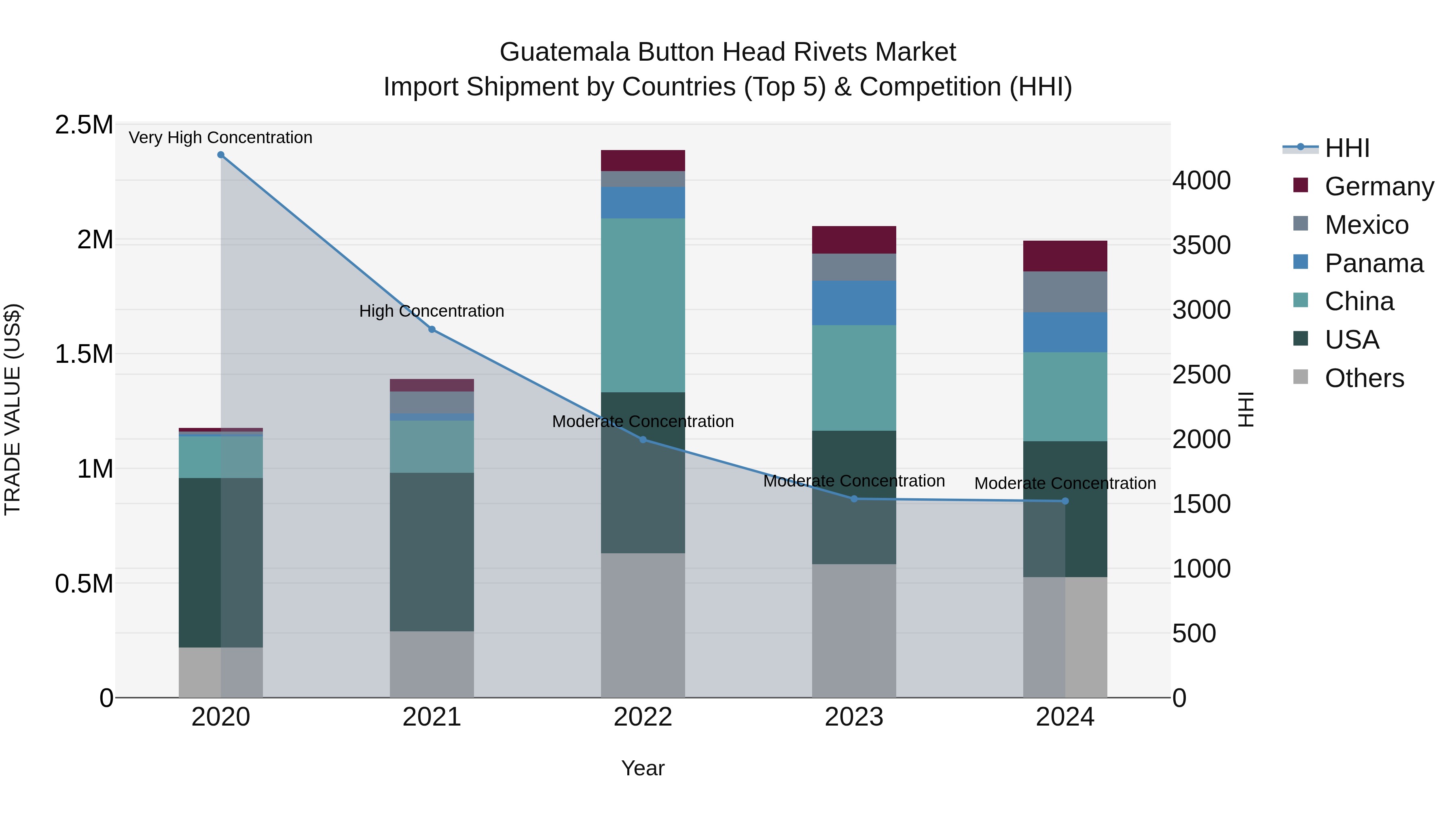Click the '0.5M' left axis label

tap(84, 584)
